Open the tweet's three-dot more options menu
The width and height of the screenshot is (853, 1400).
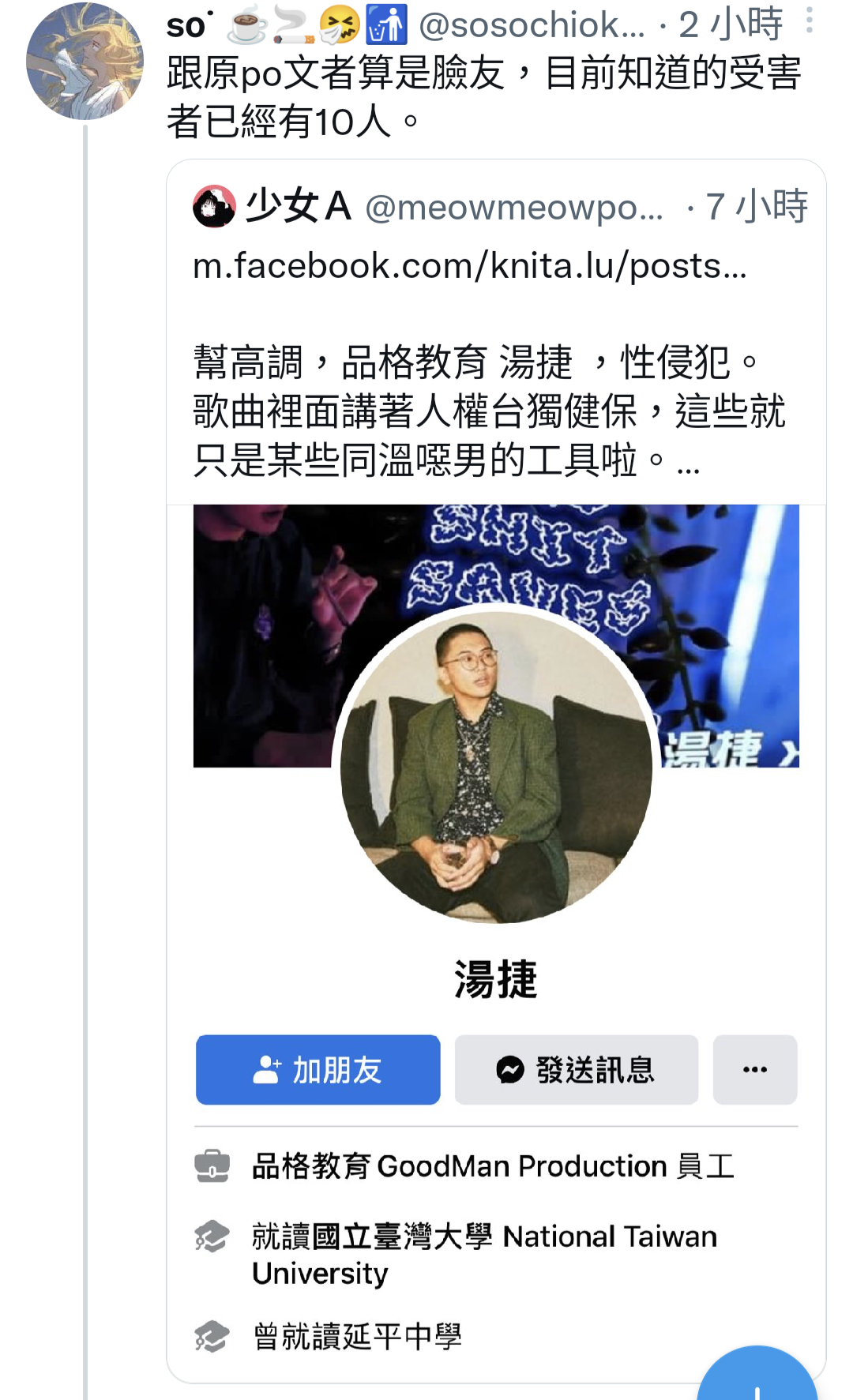click(x=809, y=21)
